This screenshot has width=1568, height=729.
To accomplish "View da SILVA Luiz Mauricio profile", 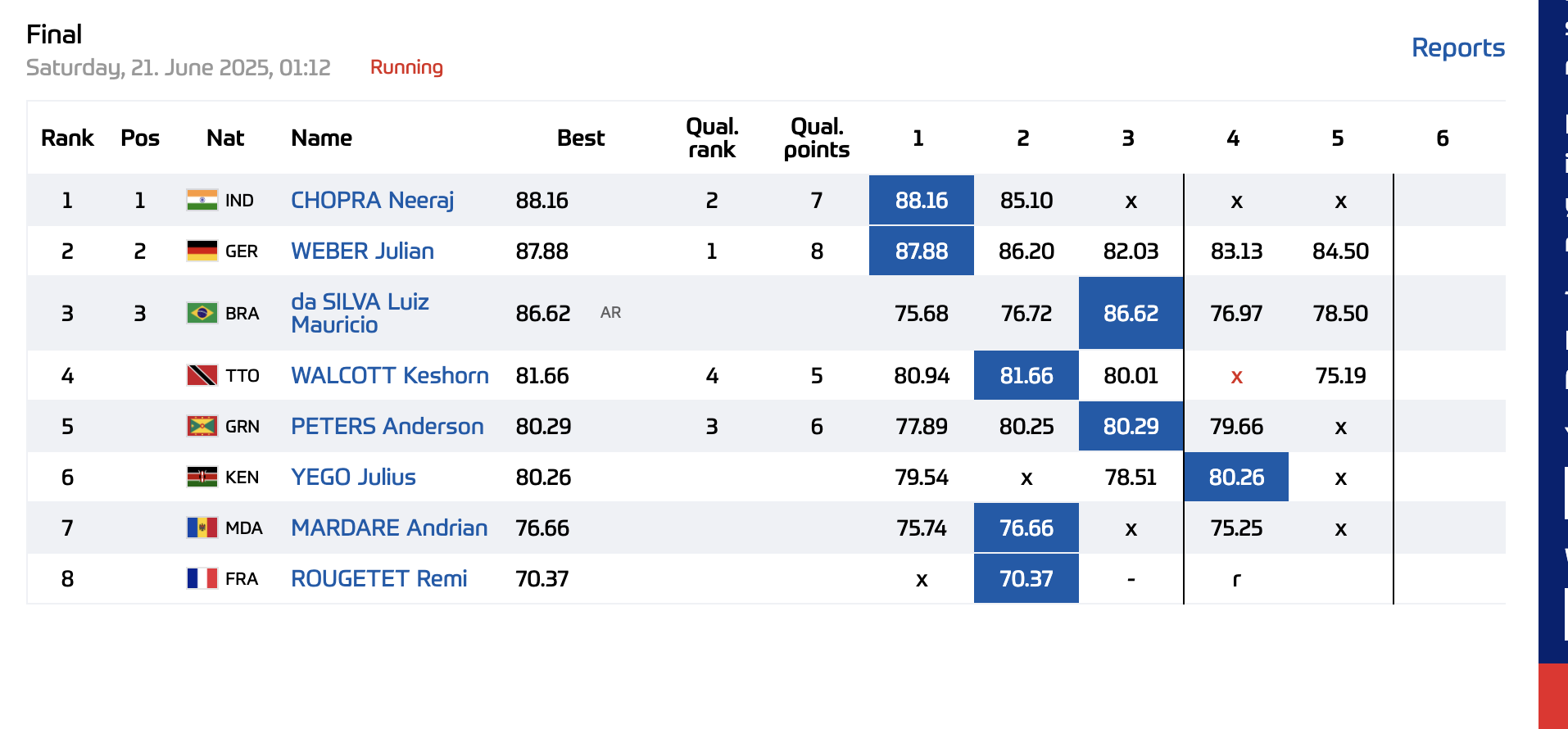I will click(x=360, y=313).
